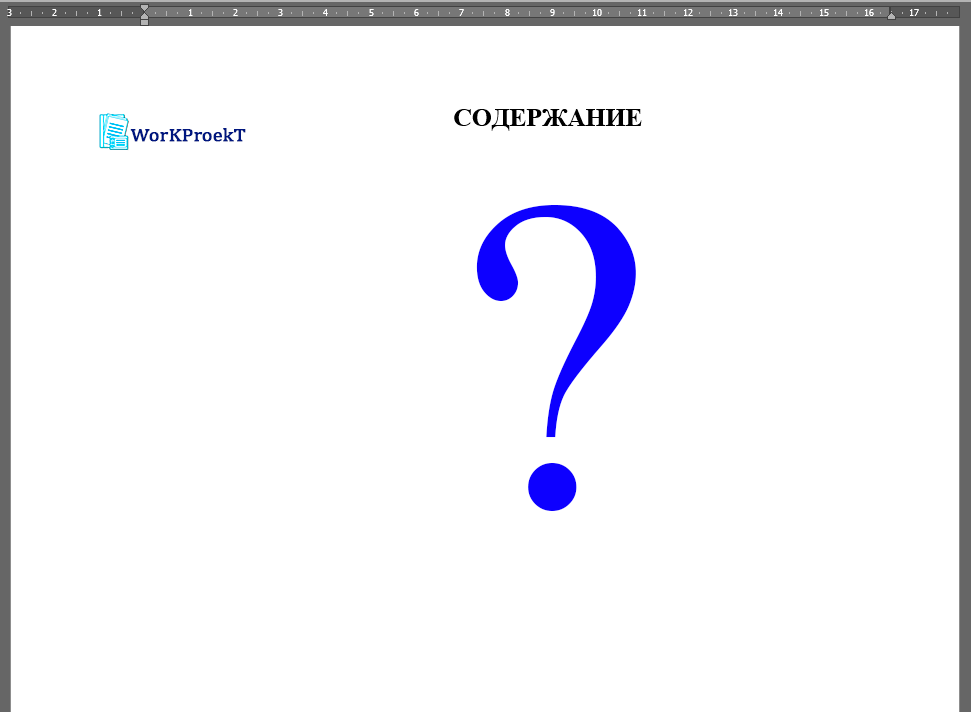
Task: Click the First Line Indent marker on ruler
Action: click(144, 8)
